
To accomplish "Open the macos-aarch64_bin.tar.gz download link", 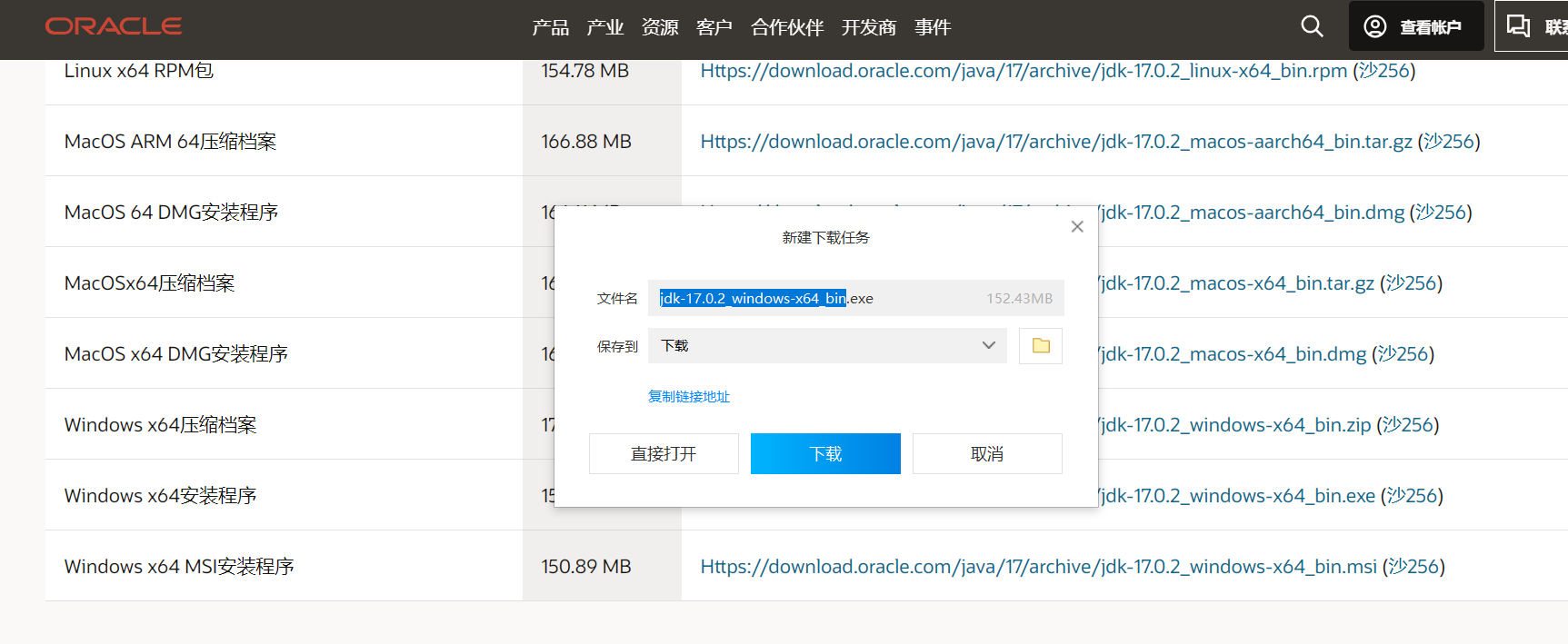I will pyautogui.click(x=1056, y=142).
